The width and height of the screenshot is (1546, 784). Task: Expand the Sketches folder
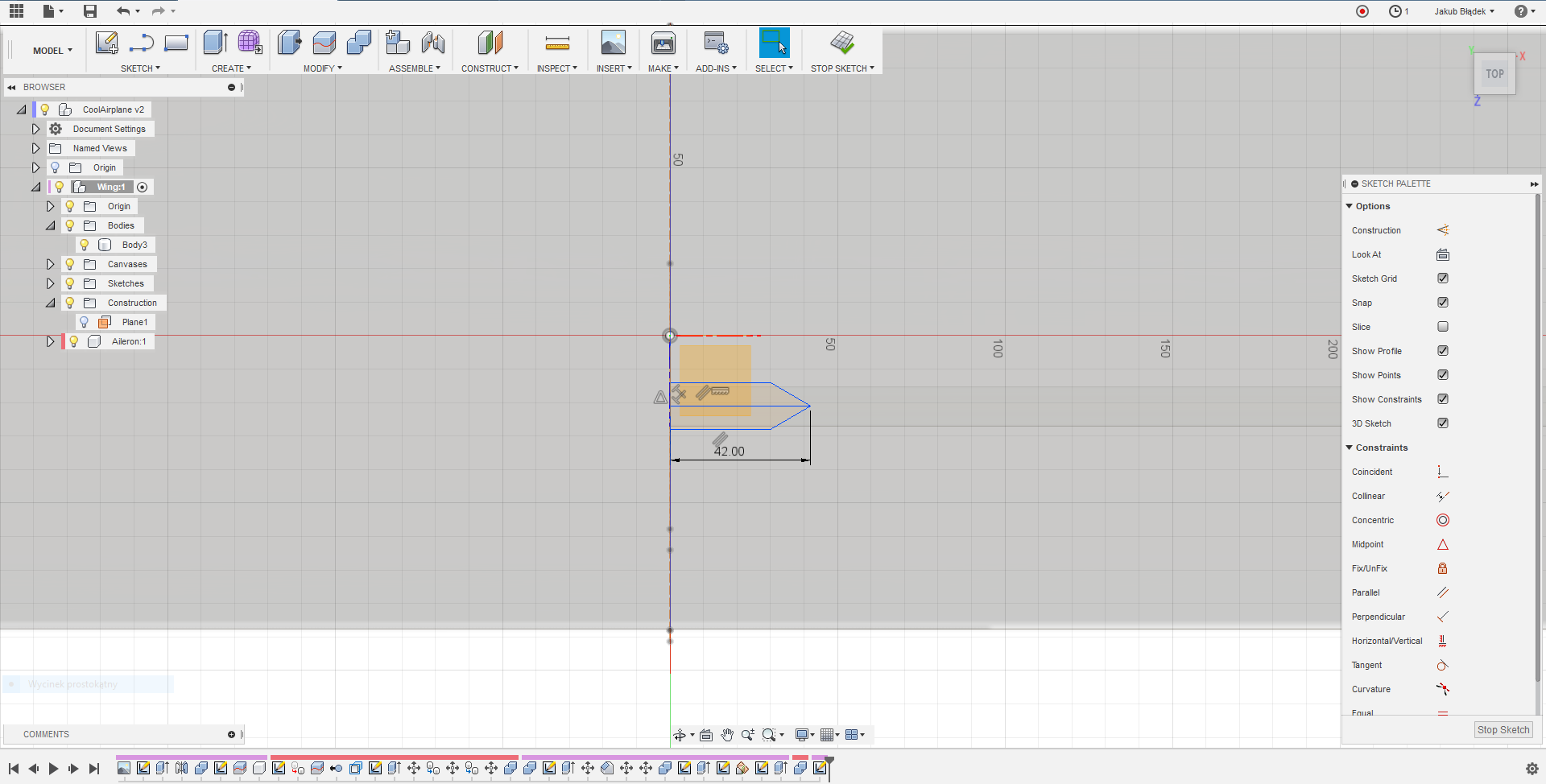[50, 283]
